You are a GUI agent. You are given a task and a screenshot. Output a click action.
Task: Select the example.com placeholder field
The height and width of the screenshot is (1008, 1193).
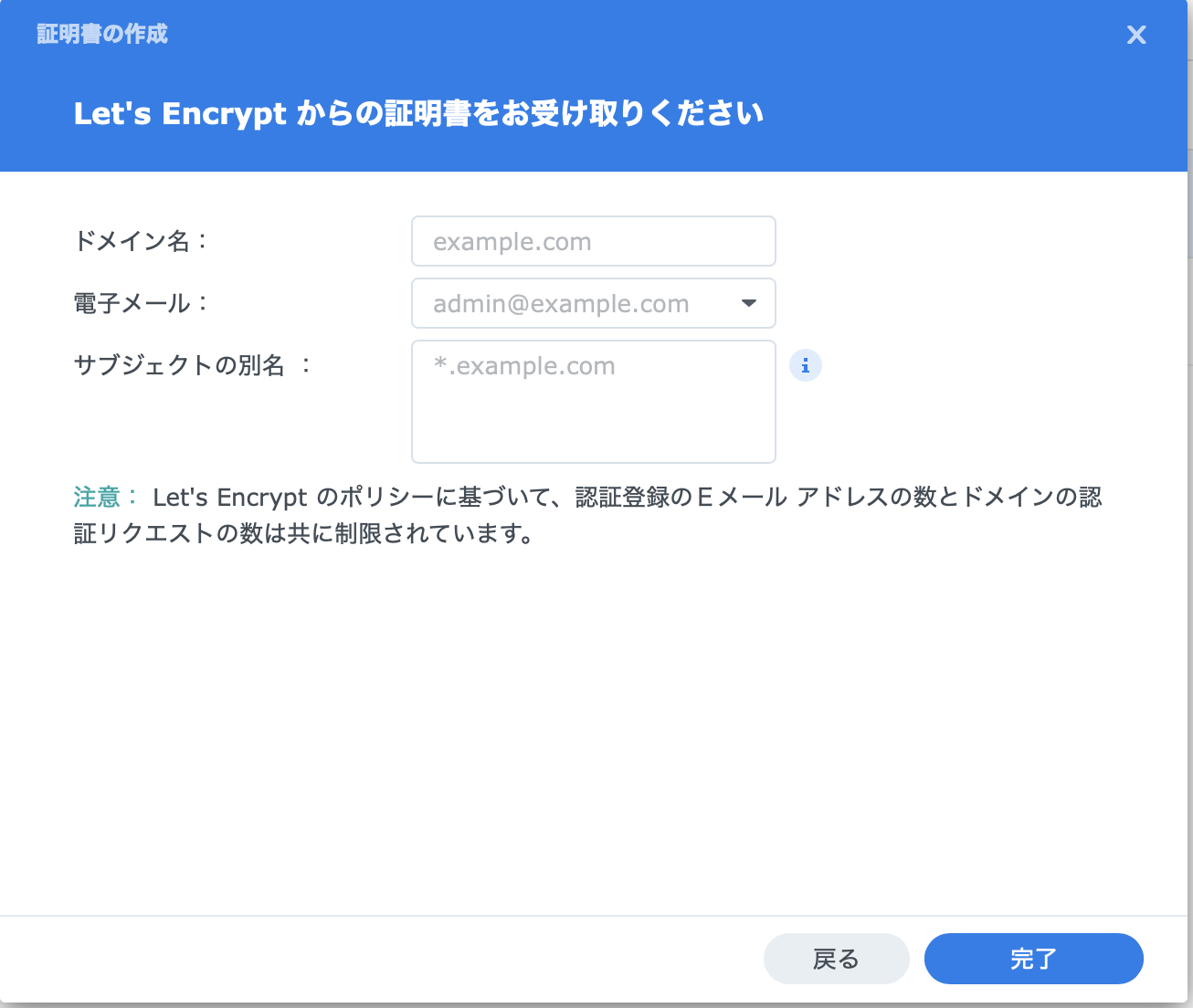593,241
